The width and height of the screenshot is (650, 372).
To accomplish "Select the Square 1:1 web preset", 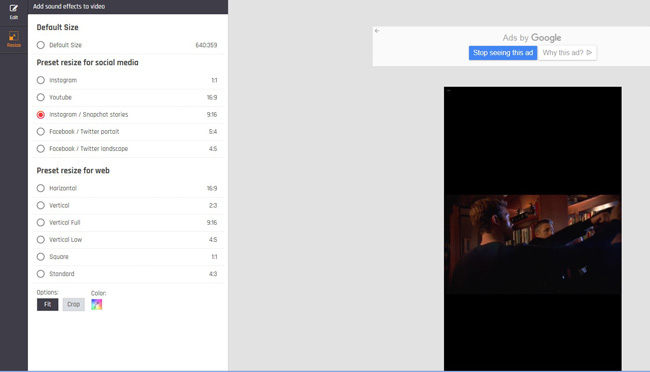I will 41,257.
